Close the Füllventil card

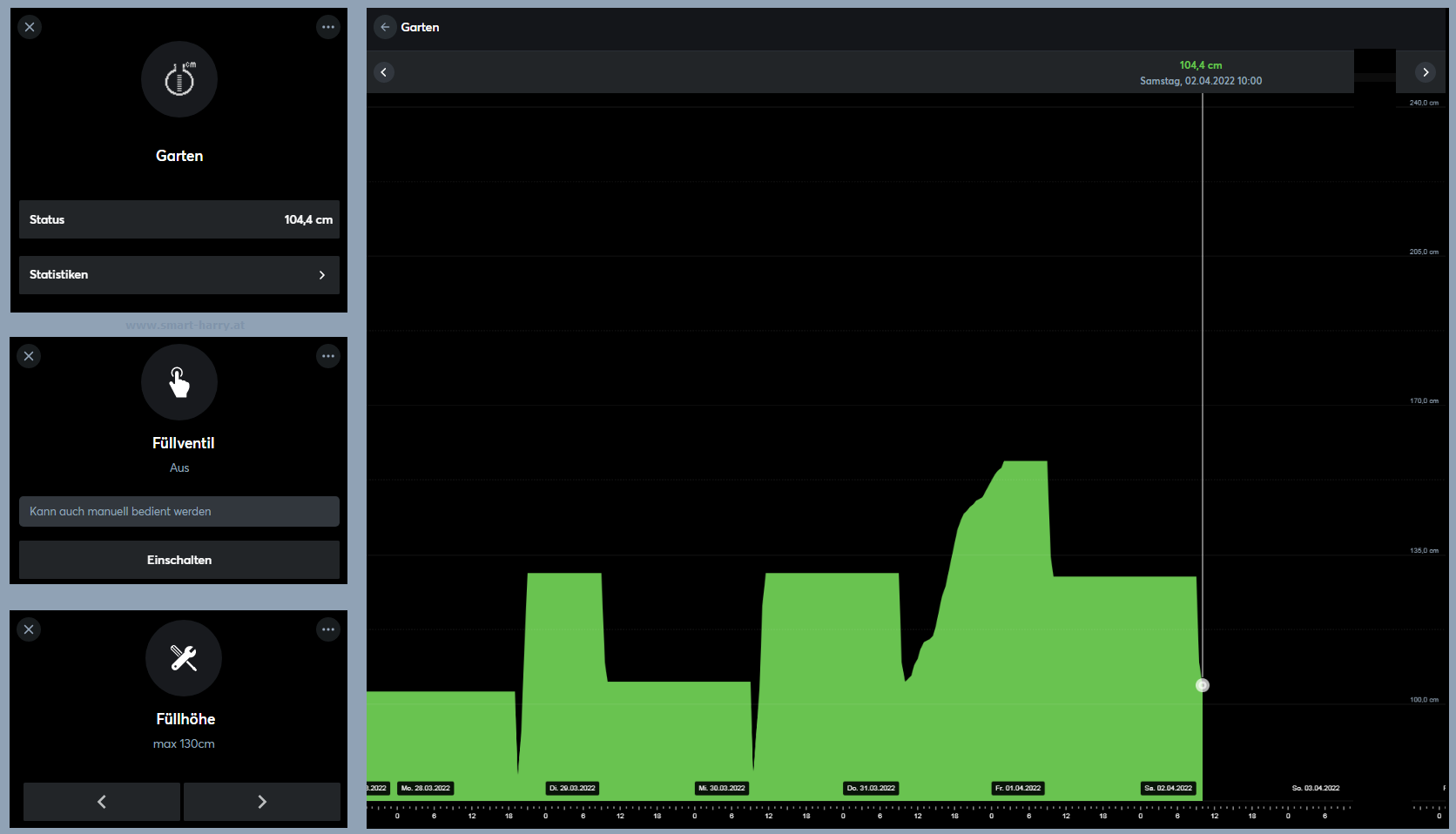pos(29,356)
